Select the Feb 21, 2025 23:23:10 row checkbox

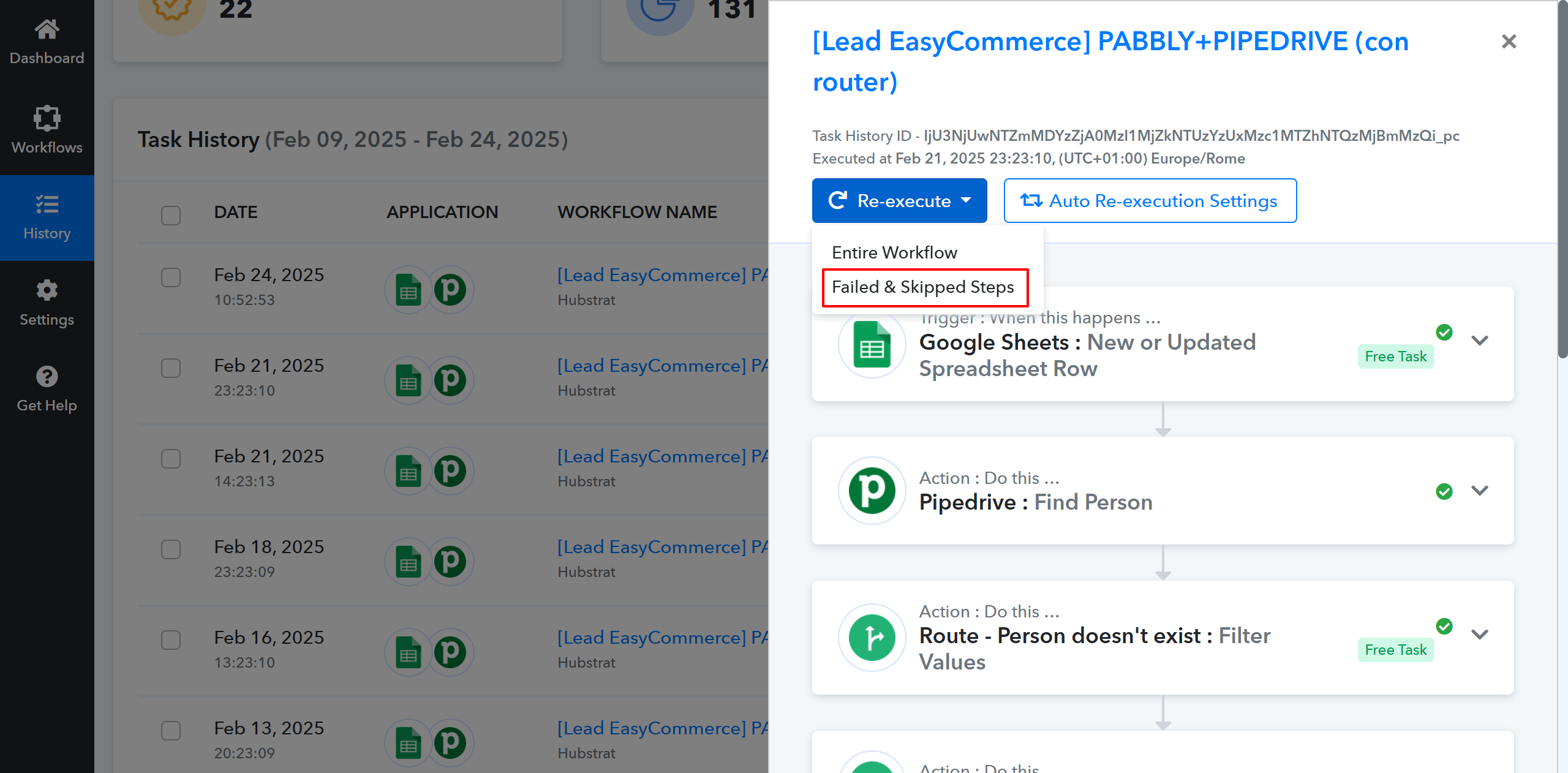(171, 368)
